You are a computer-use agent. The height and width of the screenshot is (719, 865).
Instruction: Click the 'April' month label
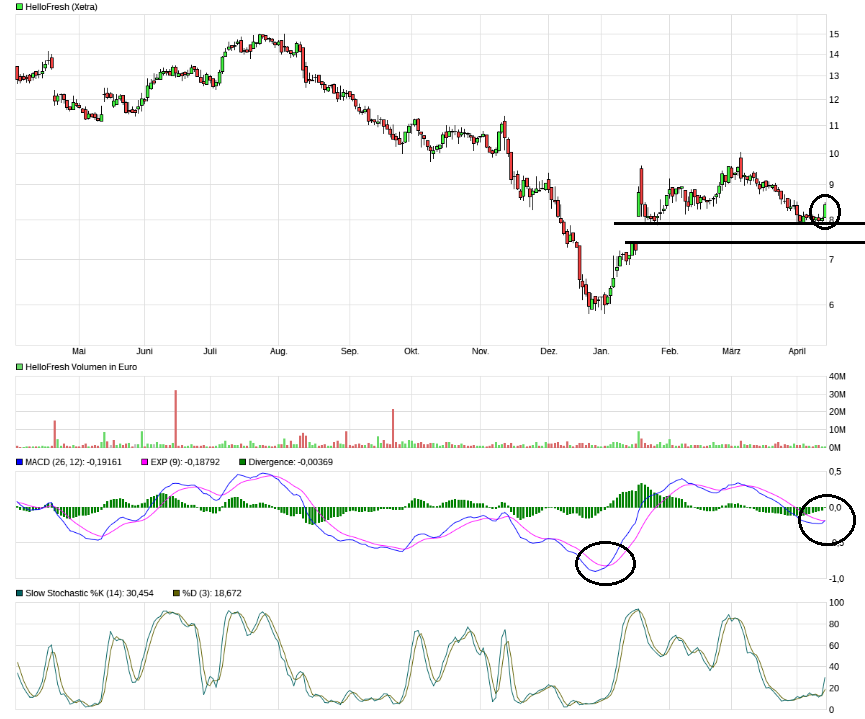point(797,352)
